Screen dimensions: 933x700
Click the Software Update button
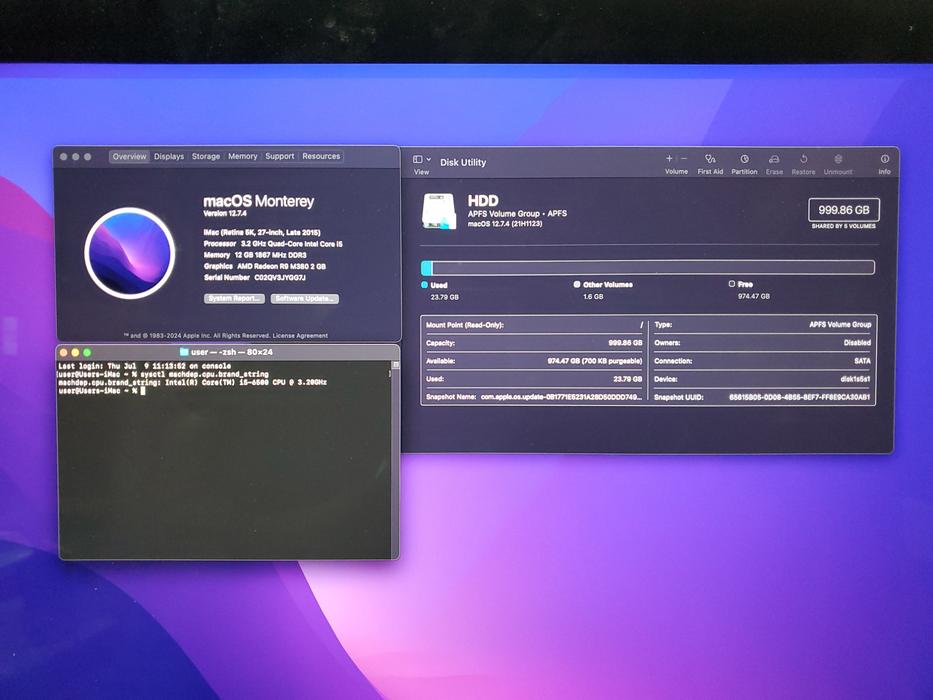coord(305,299)
